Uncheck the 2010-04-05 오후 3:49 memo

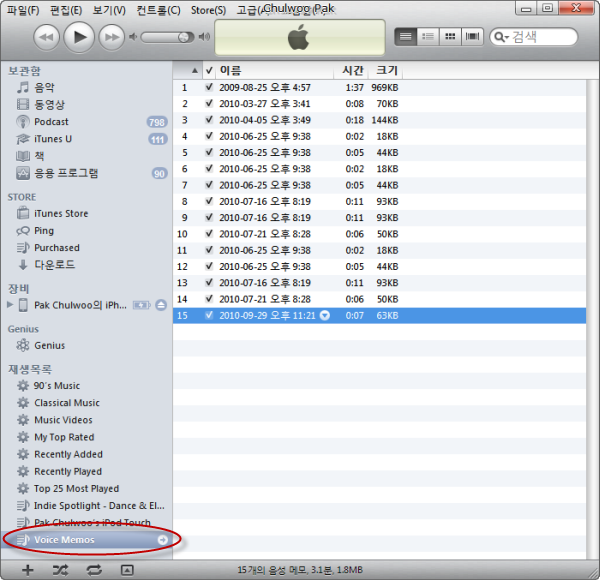209,120
